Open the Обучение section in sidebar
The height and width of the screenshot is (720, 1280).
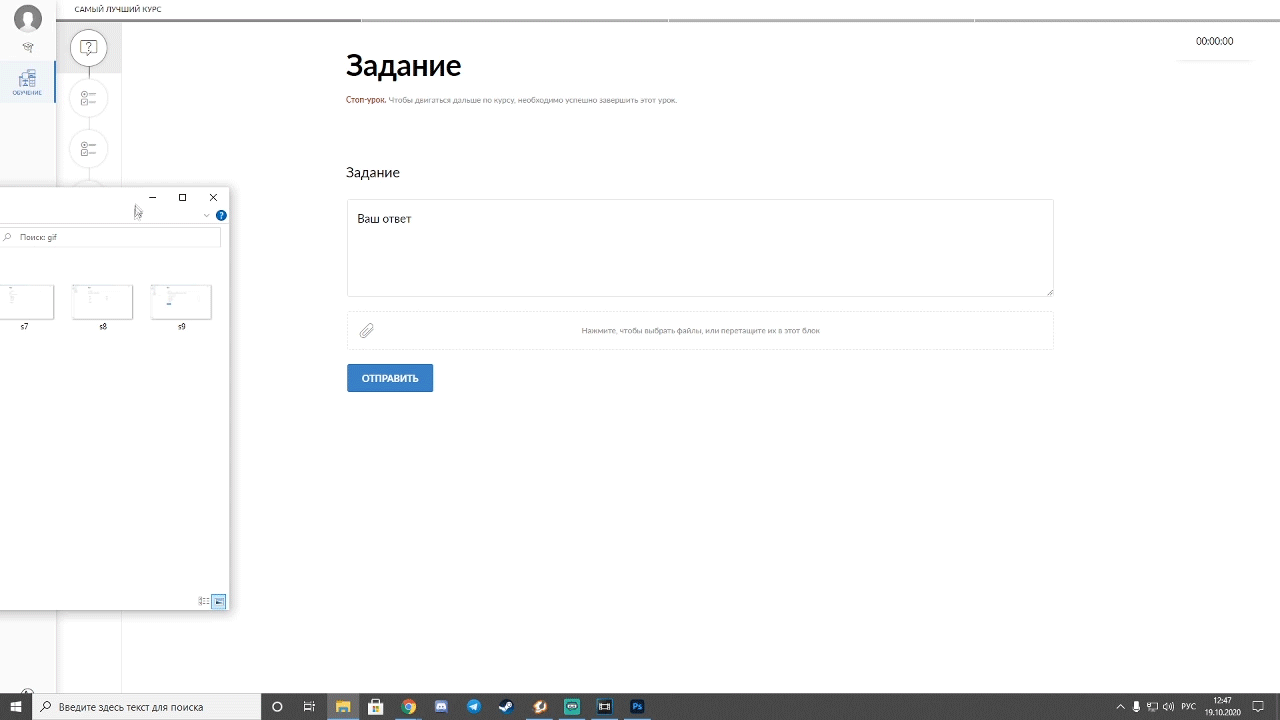click(x=27, y=82)
